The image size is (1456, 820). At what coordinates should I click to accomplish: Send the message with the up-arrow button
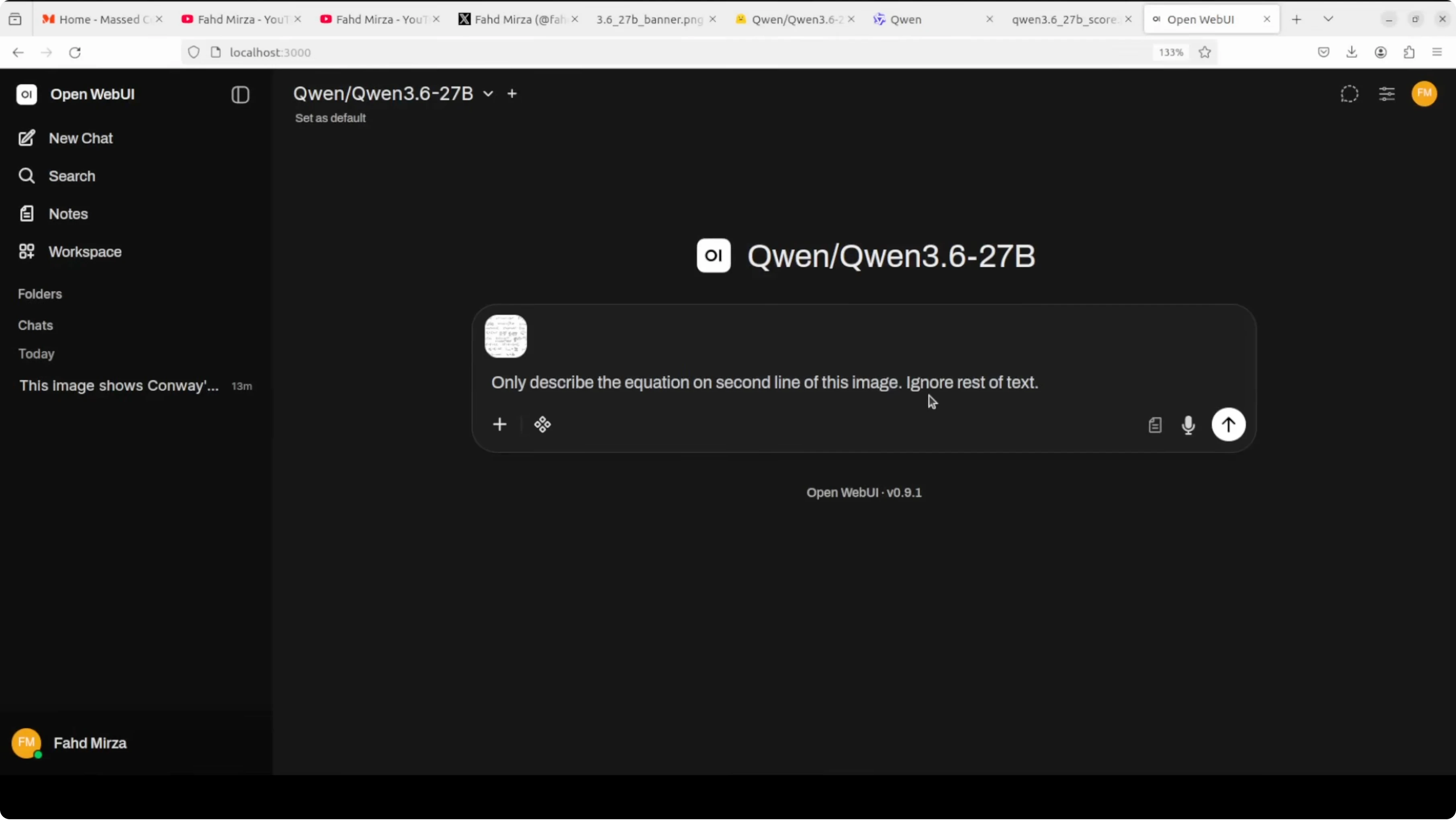[1228, 425]
